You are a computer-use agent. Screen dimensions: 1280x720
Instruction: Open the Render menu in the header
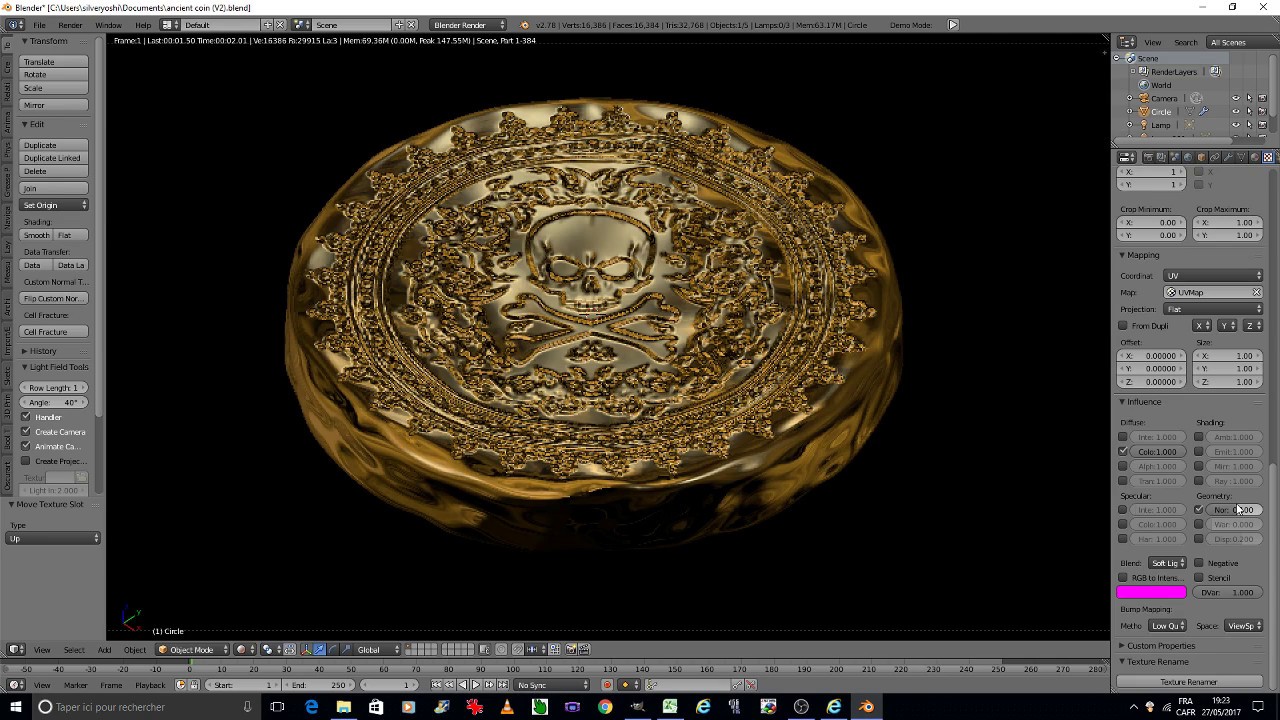click(70, 24)
